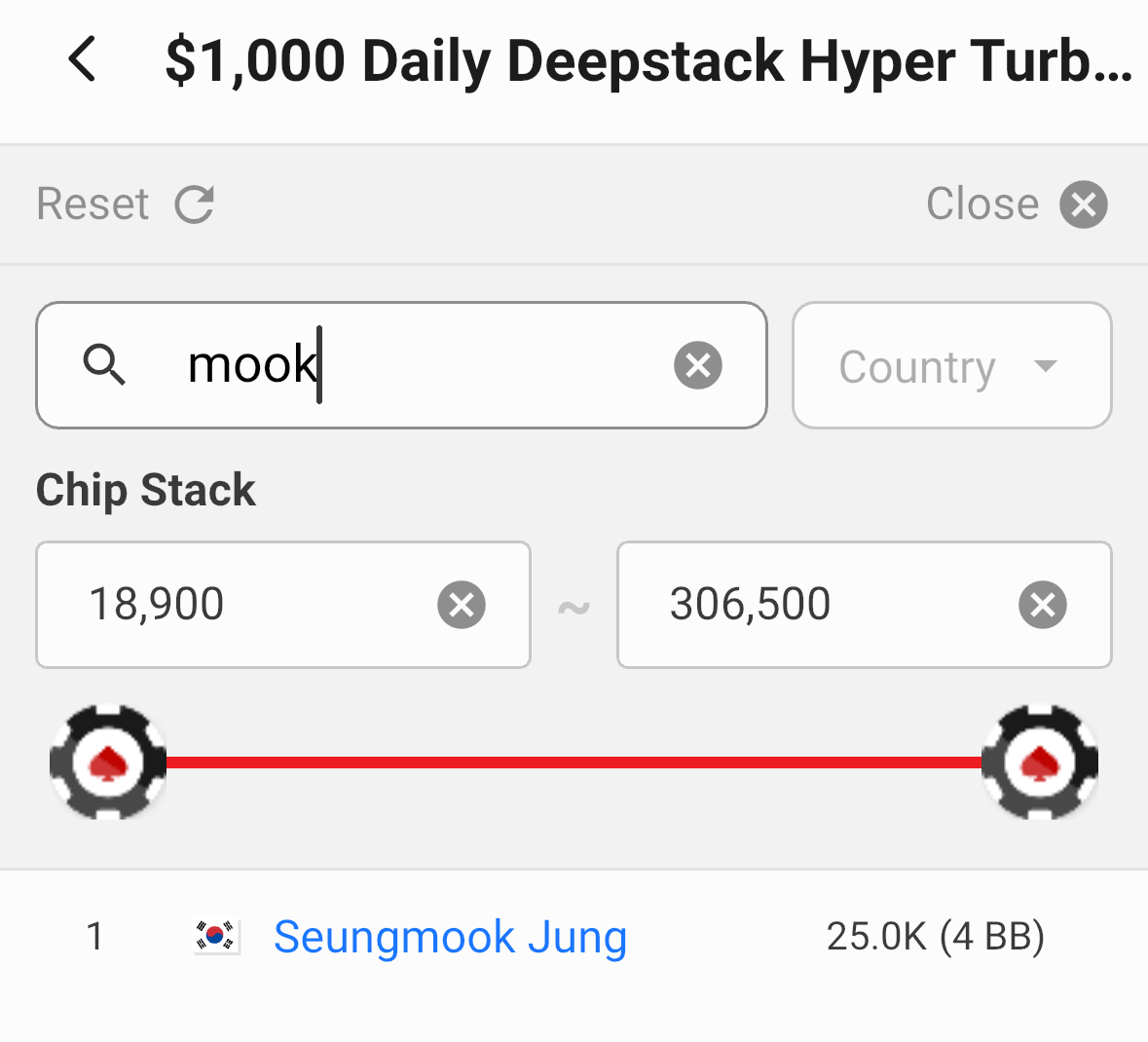Clear the 18,900 minimum chip value
Screen dimensions: 1148x1042
point(462,605)
